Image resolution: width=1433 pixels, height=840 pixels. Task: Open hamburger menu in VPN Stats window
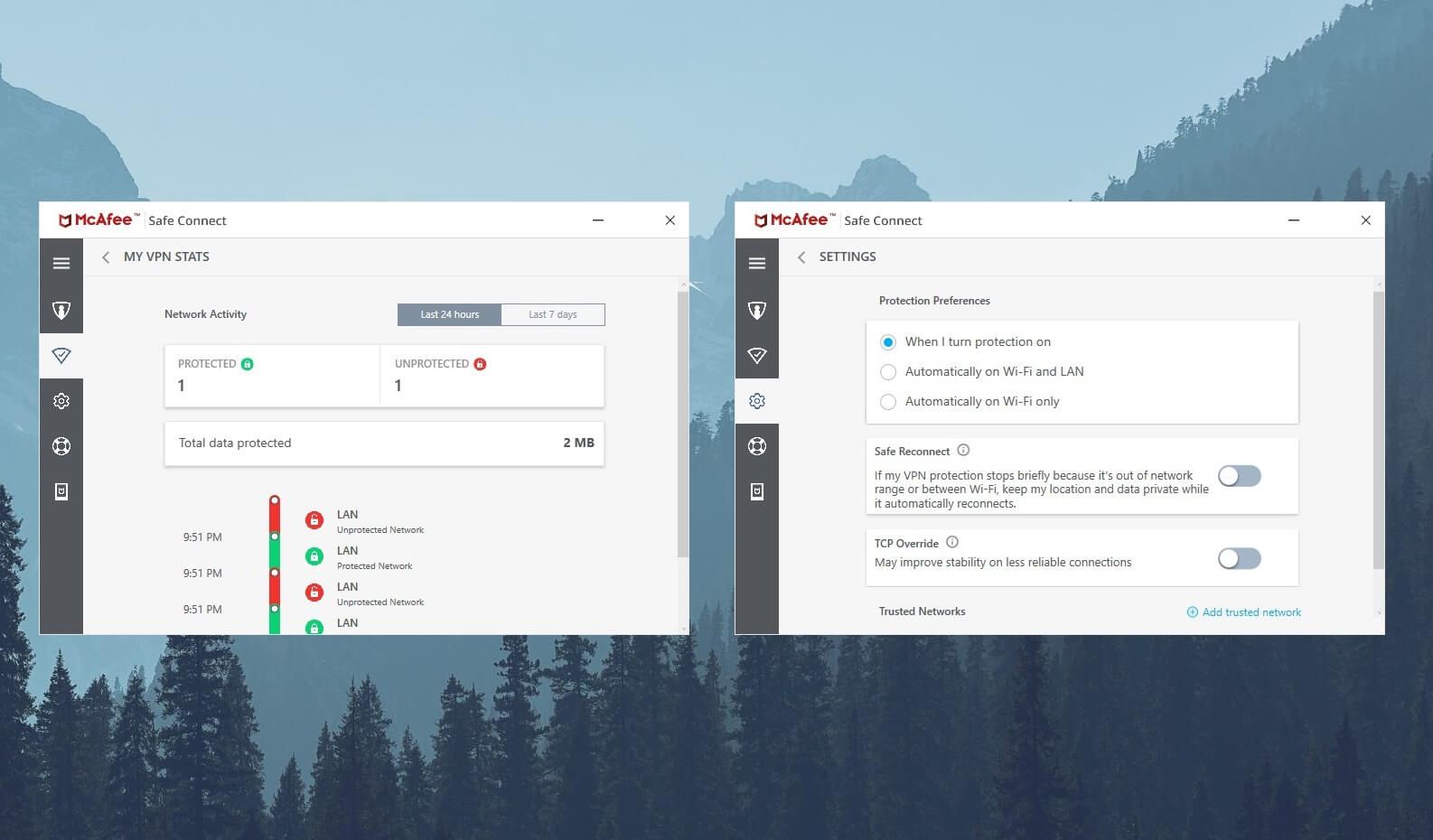(x=61, y=264)
